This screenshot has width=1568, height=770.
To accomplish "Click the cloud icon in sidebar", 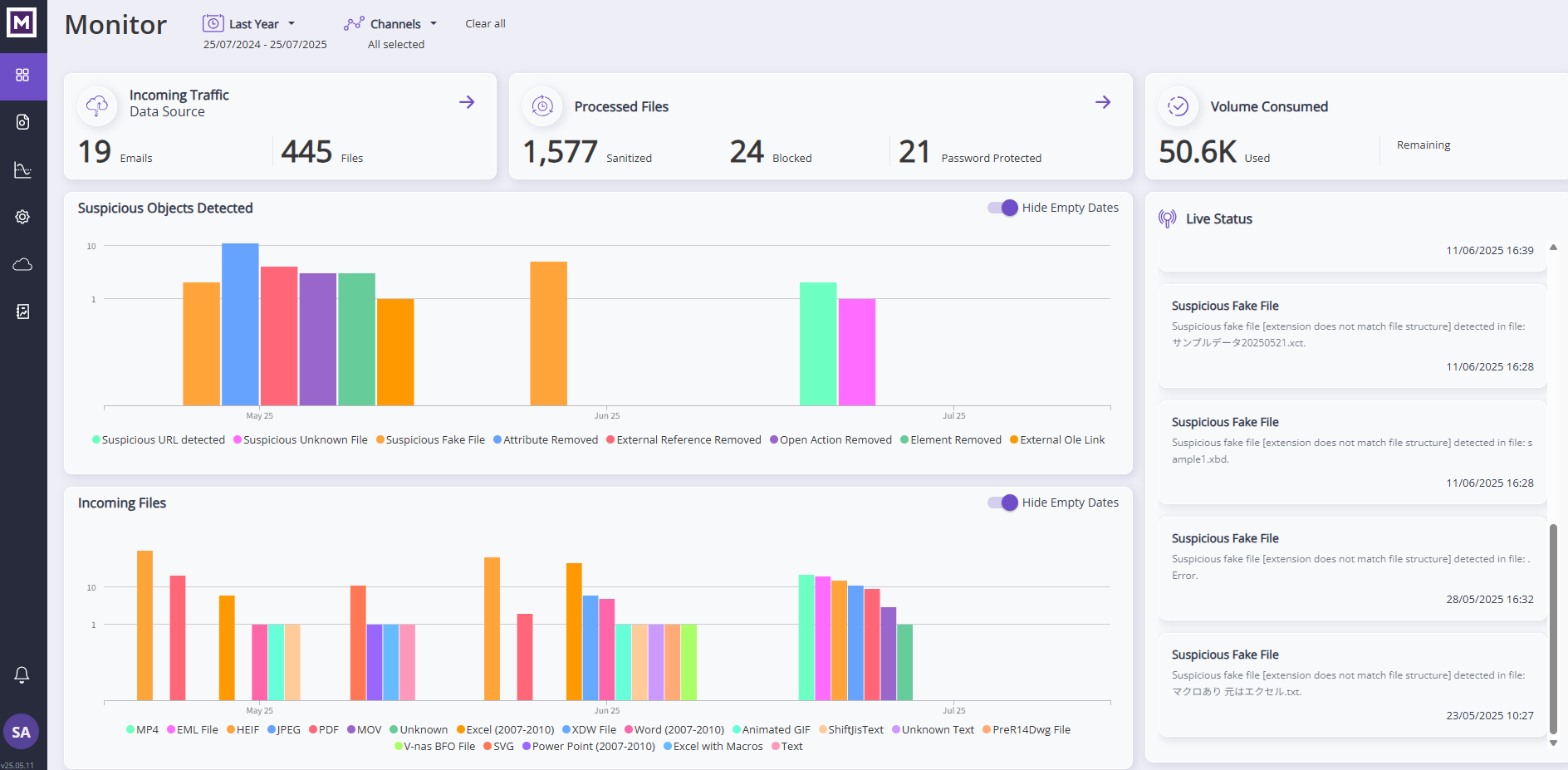I will (x=22, y=264).
